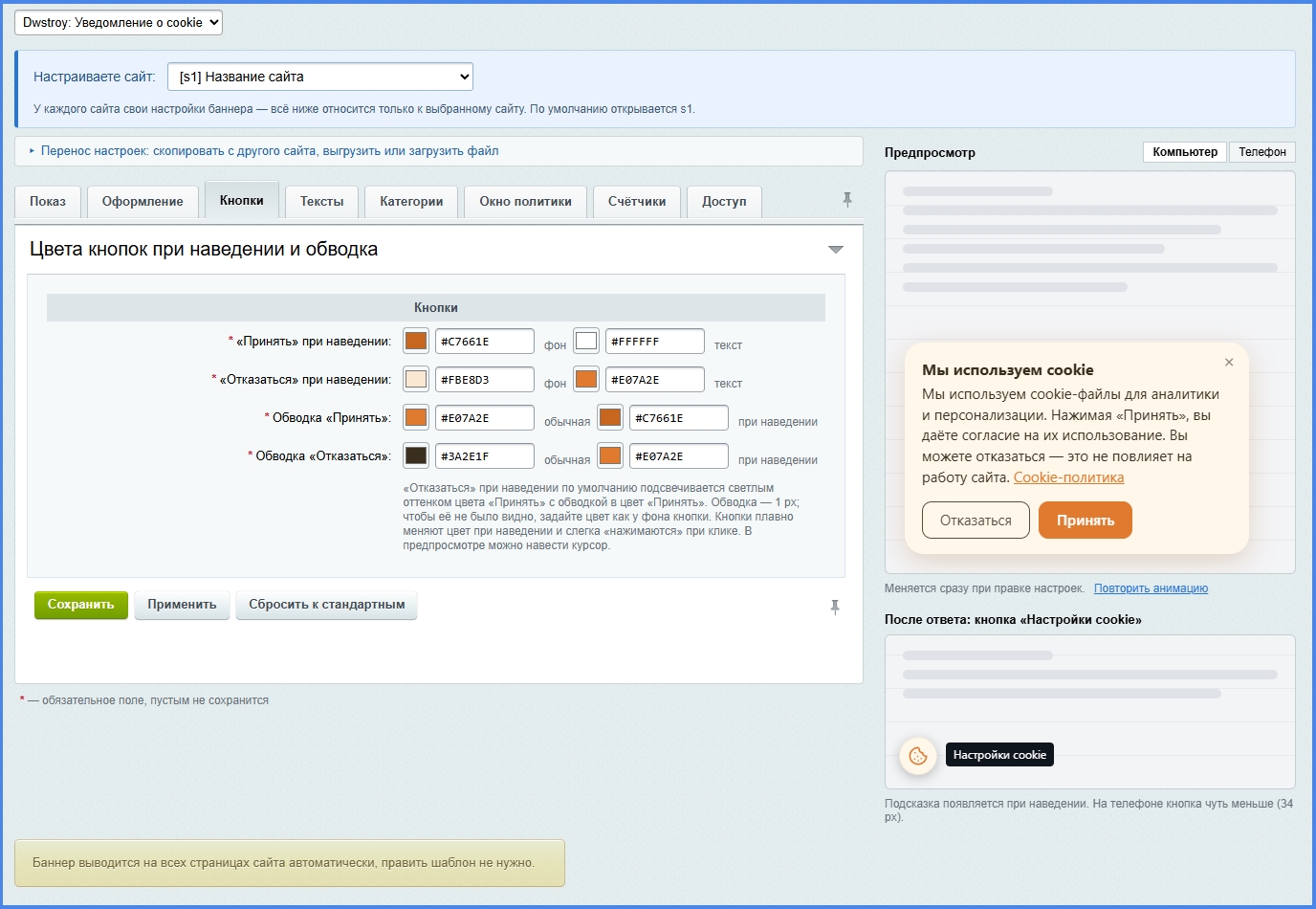Open Обводка «Отказаться» hover color swatch
Screen dimensions: 1316x909
tap(610, 455)
